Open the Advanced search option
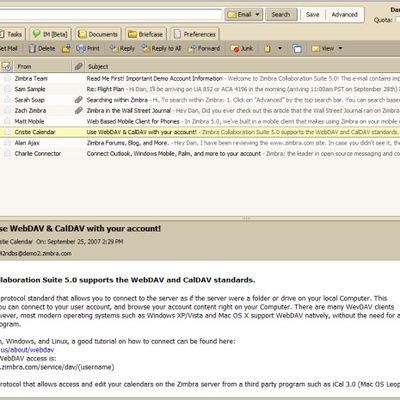The image size is (400, 400). coord(344,15)
